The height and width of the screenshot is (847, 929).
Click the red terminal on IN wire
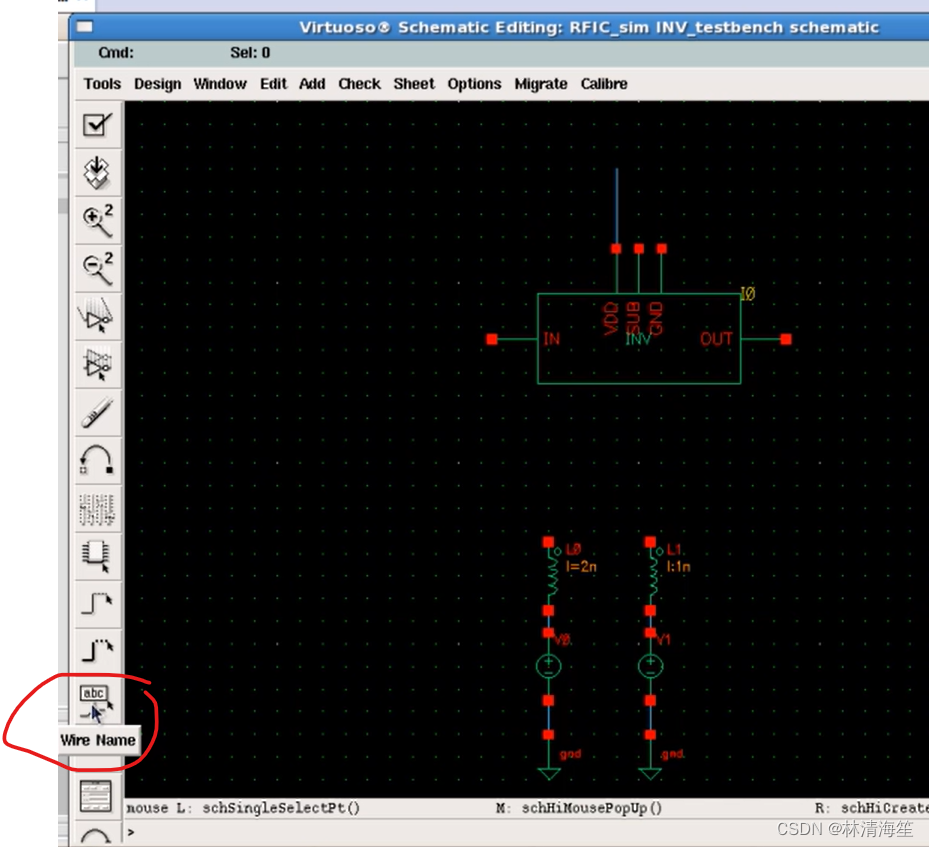click(x=492, y=339)
